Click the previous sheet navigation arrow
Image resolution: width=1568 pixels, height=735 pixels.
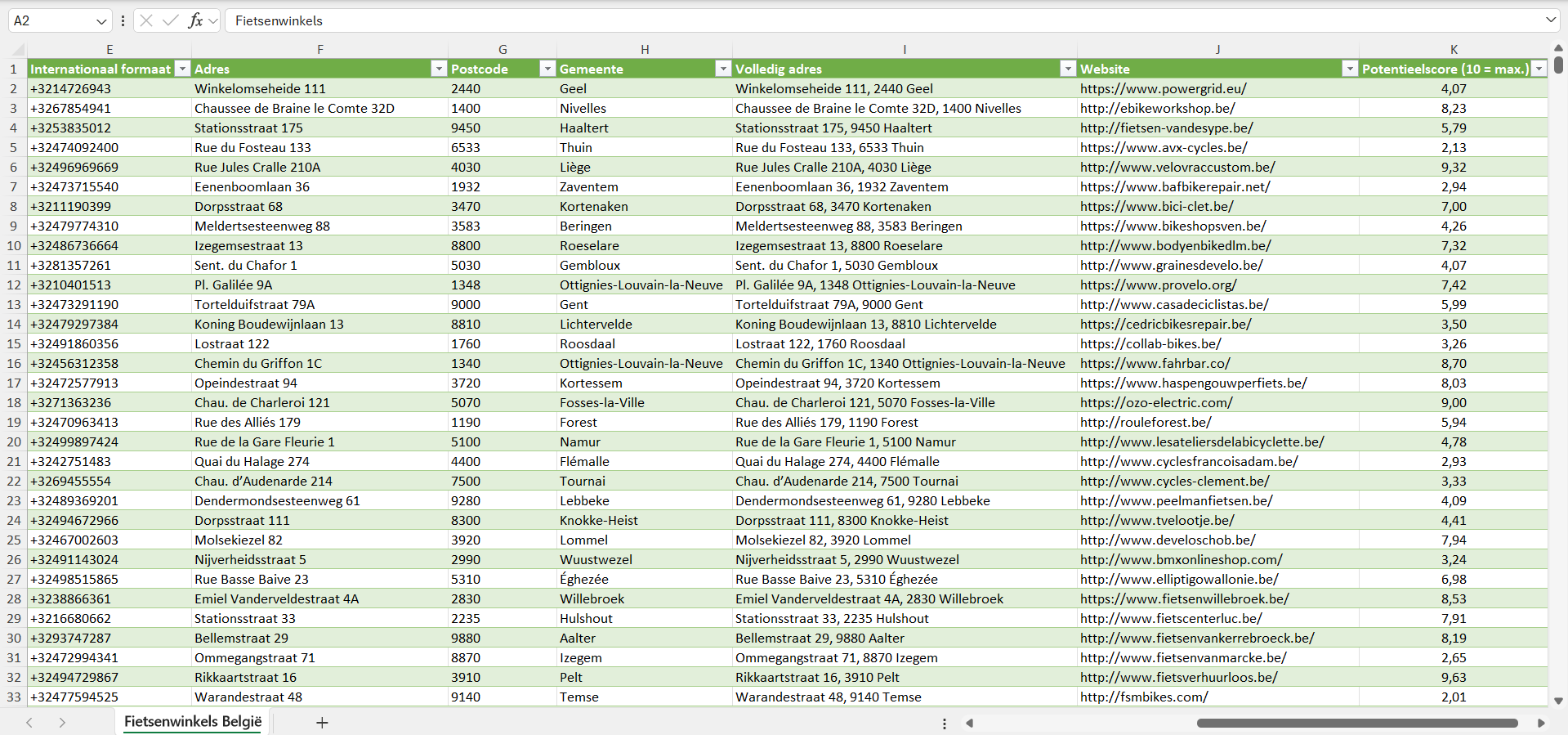[29, 723]
